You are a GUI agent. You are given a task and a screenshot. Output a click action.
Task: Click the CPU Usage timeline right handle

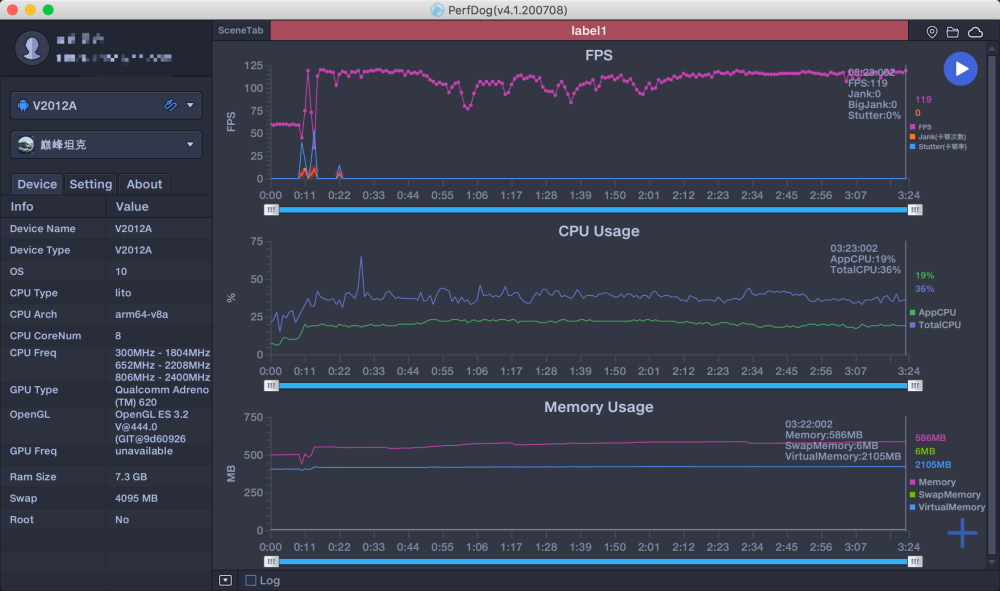[x=915, y=386]
